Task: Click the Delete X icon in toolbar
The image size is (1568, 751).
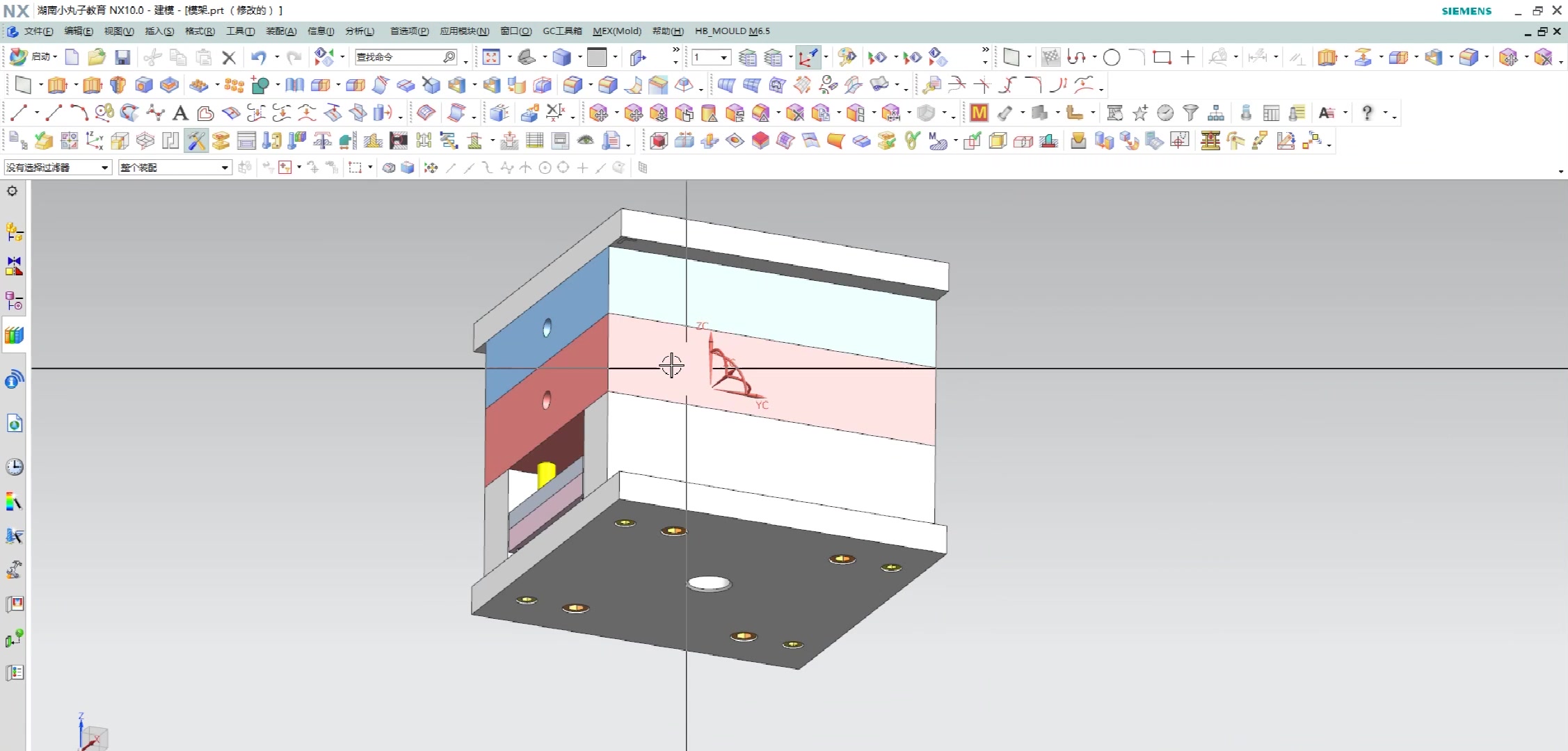Action: click(x=229, y=57)
